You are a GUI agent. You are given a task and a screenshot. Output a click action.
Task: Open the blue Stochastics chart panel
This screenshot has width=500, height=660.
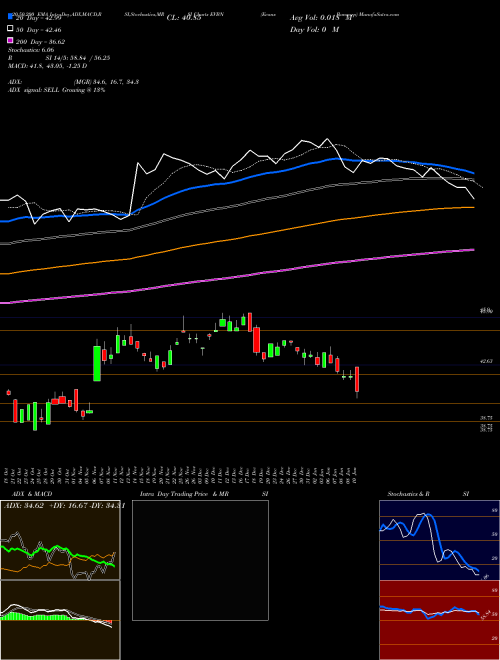point(439,540)
